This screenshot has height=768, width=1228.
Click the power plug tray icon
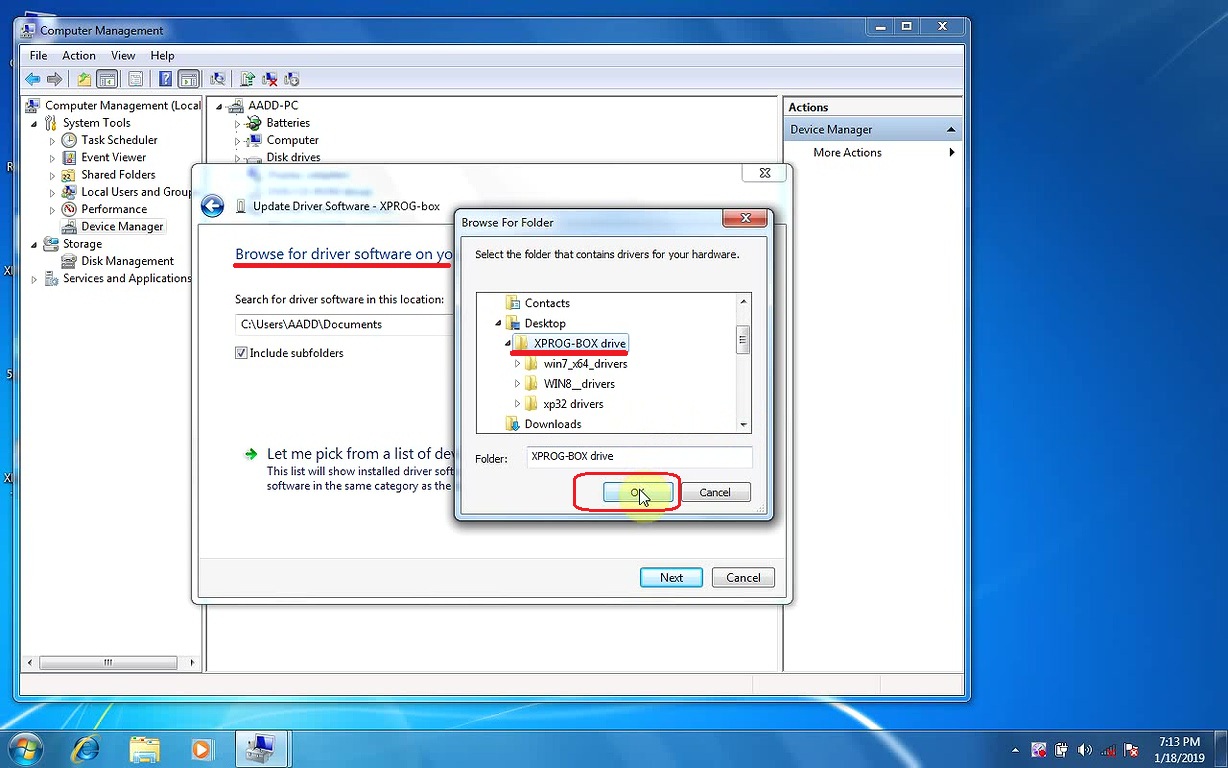[x=1062, y=749]
